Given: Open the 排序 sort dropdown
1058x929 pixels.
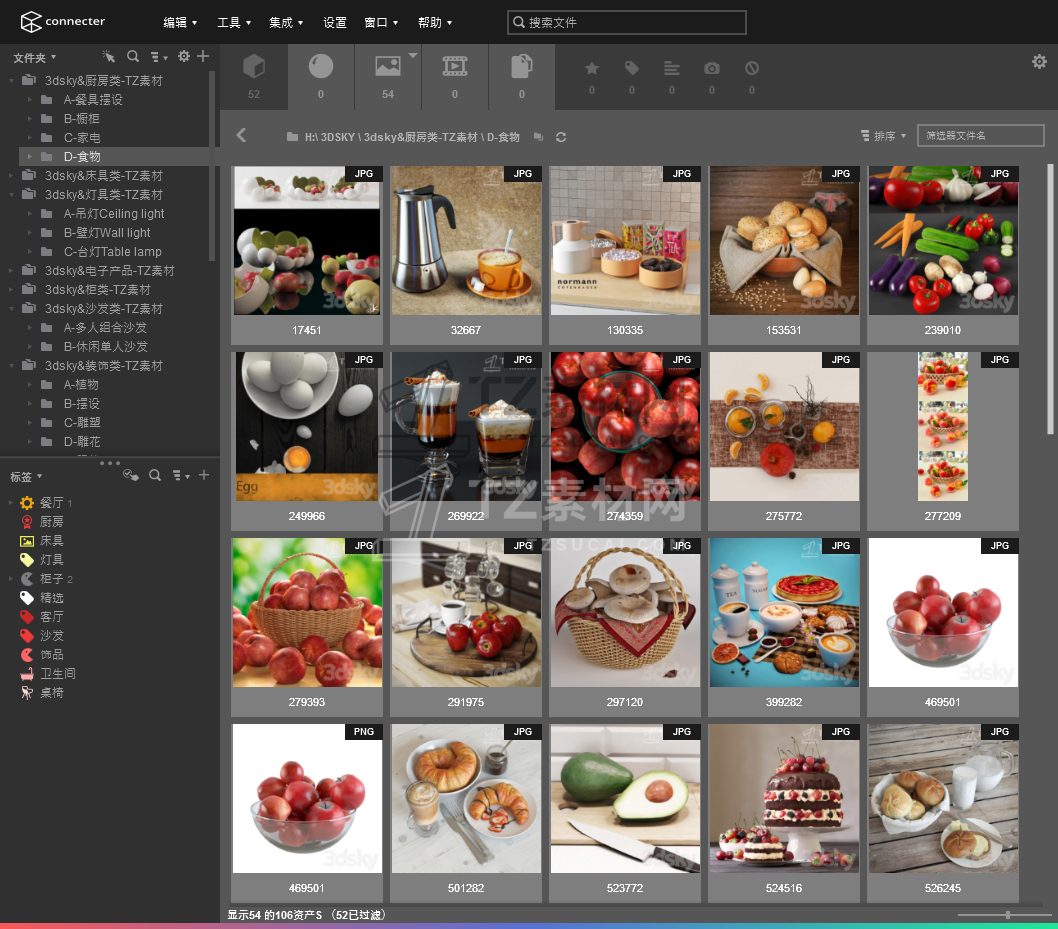Looking at the screenshot, I should point(883,136).
